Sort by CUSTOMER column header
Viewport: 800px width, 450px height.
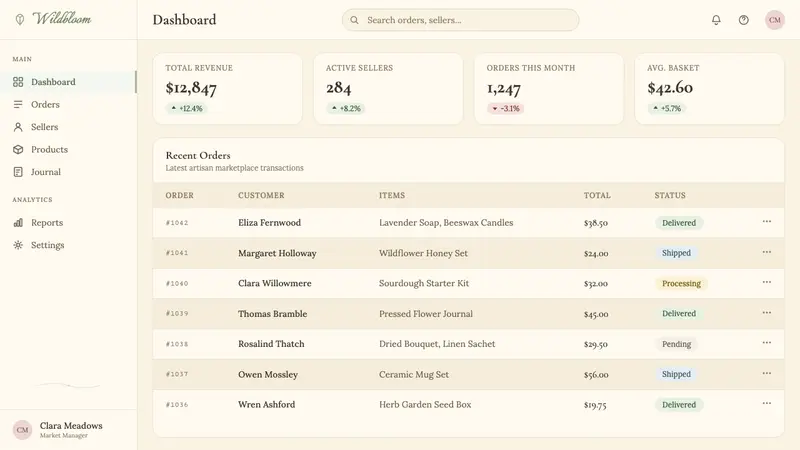pyautogui.click(x=261, y=195)
